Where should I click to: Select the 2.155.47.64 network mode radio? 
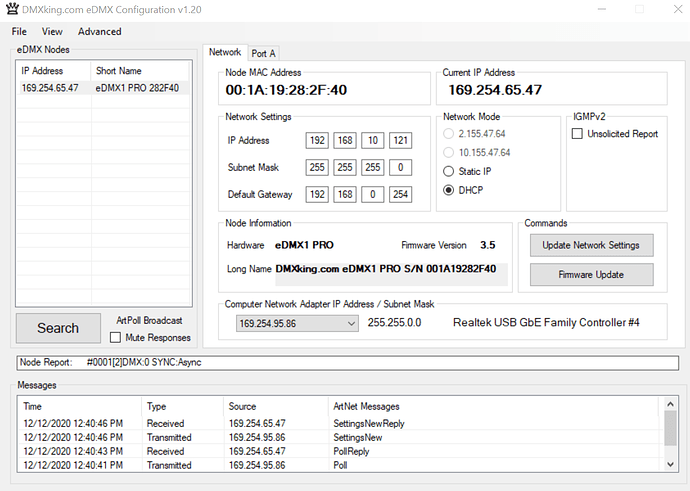(x=448, y=134)
